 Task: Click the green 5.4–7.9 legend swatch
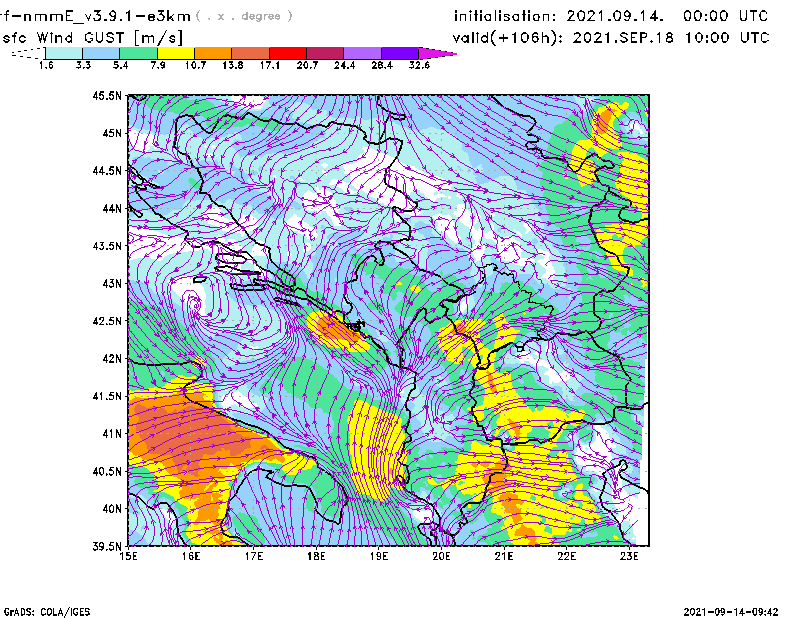139,53
